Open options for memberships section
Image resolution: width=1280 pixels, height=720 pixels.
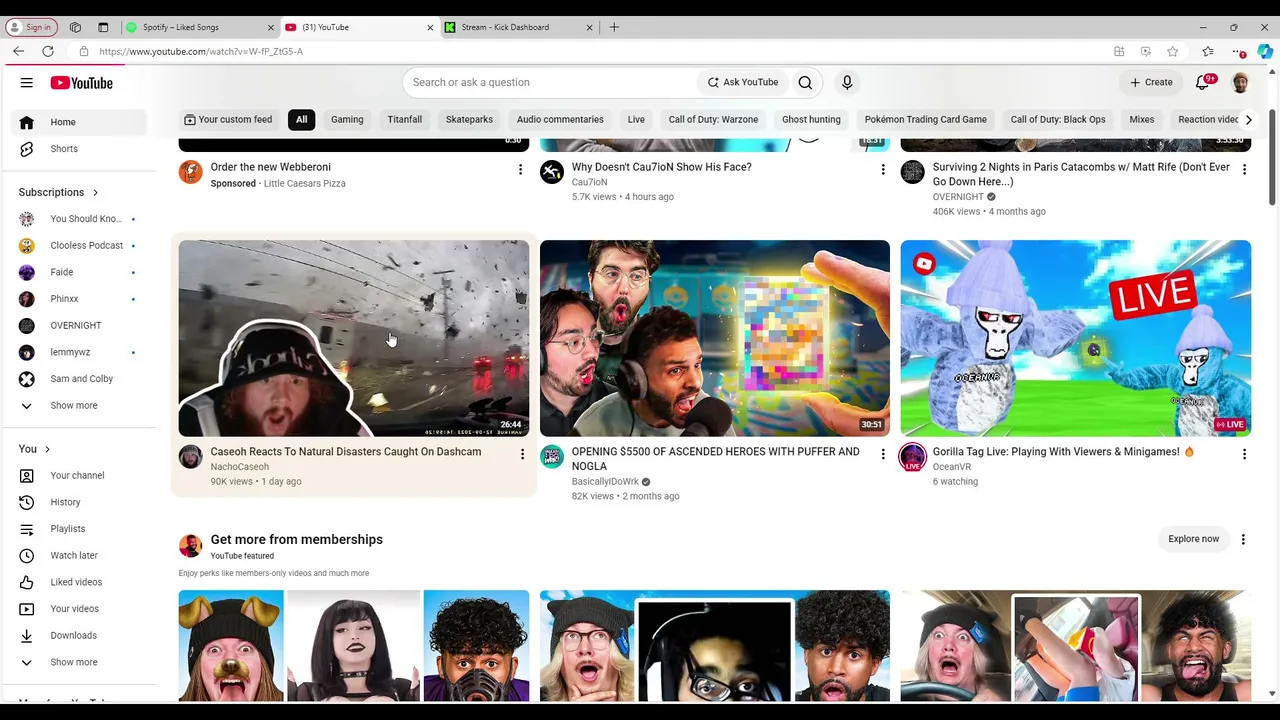coord(1243,539)
